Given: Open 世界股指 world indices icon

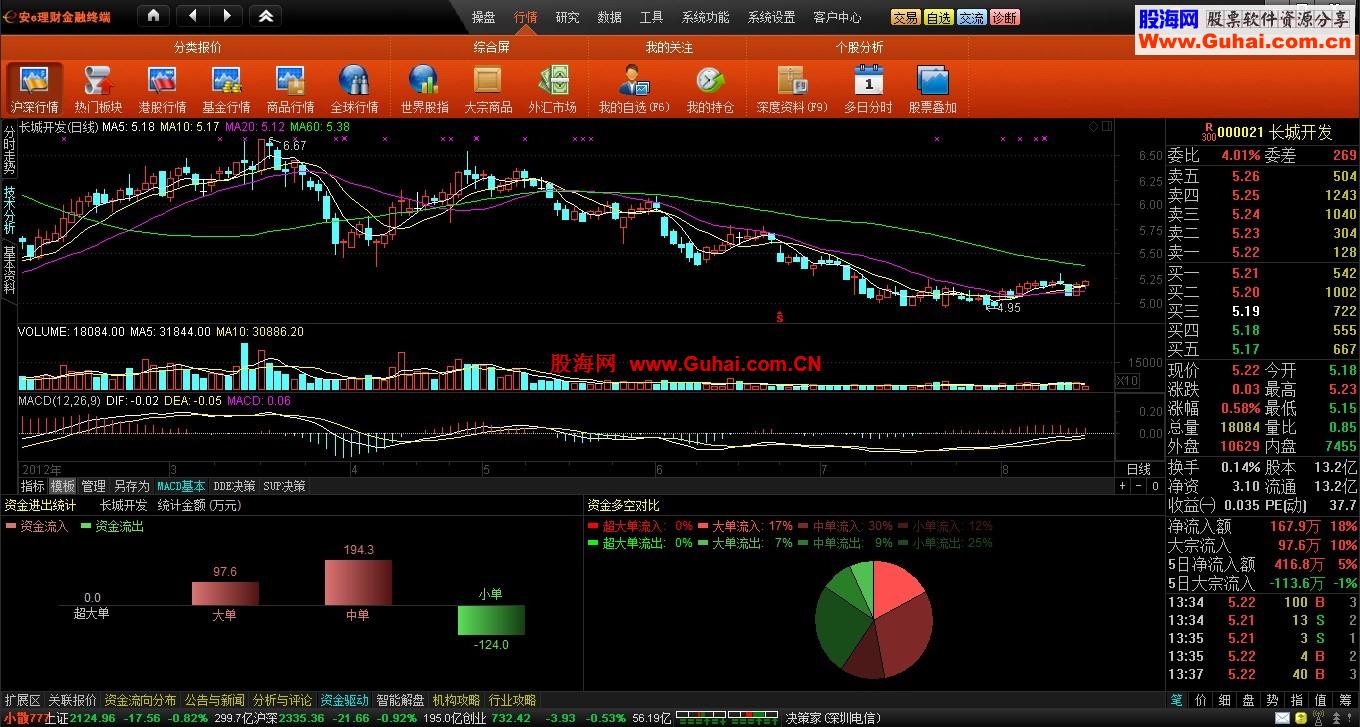Looking at the screenshot, I should [424, 89].
